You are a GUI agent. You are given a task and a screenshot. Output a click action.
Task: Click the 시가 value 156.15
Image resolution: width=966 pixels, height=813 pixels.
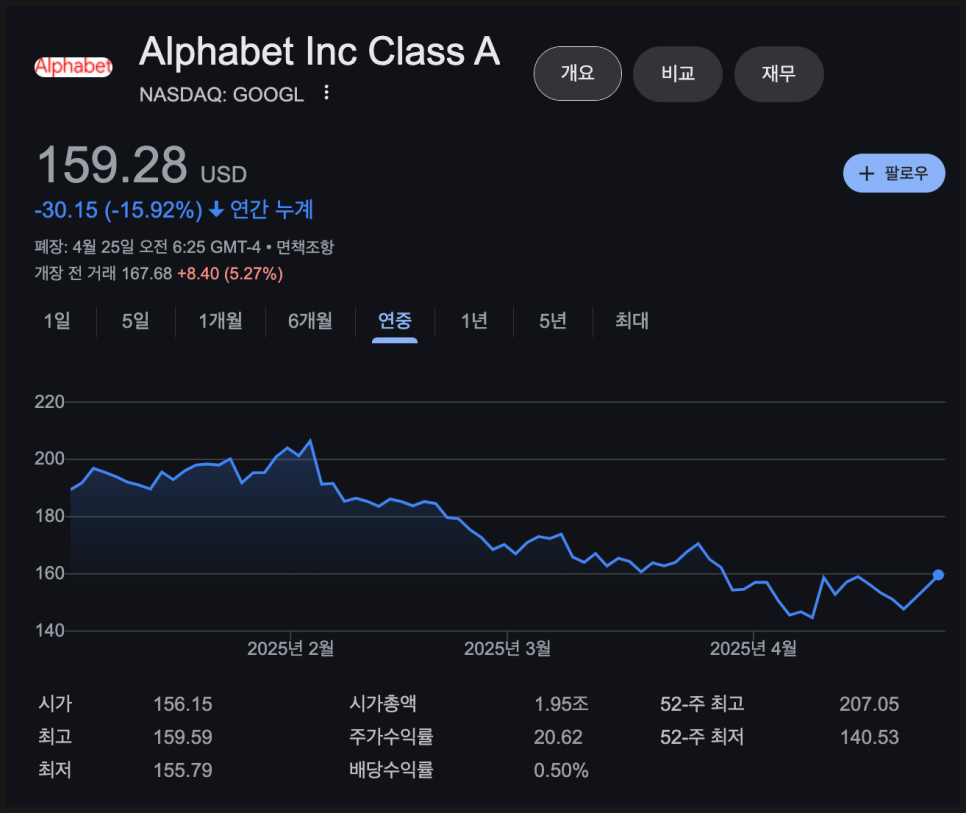click(183, 704)
